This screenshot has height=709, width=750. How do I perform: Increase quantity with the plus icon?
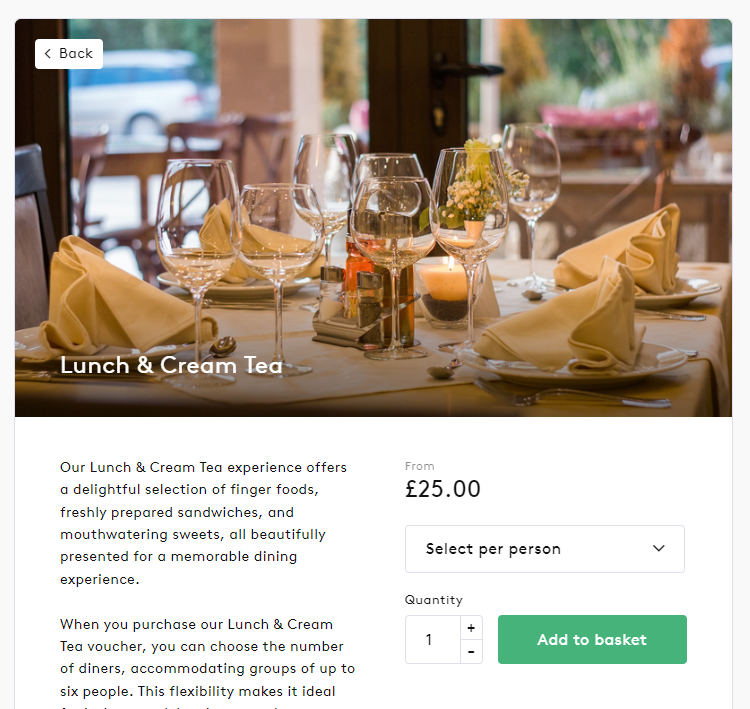(x=471, y=628)
